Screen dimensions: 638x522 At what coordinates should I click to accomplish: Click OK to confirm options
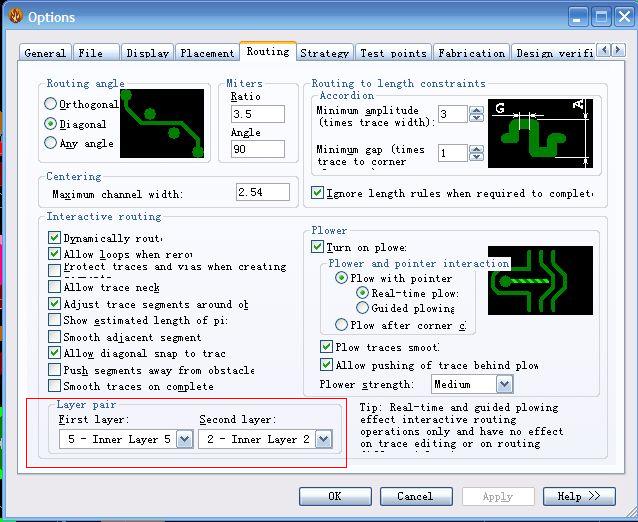point(335,496)
